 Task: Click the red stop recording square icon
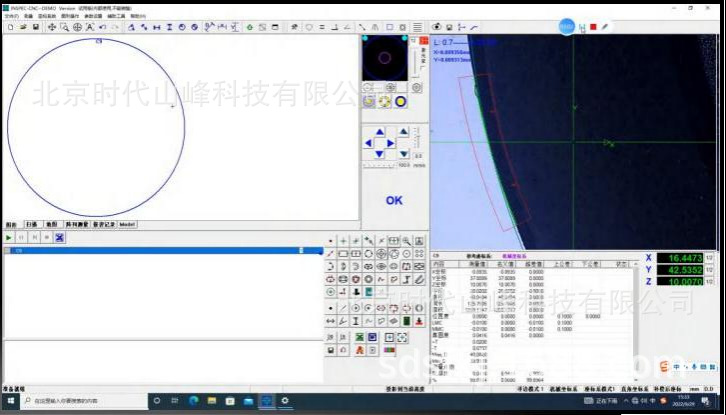coord(593,27)
